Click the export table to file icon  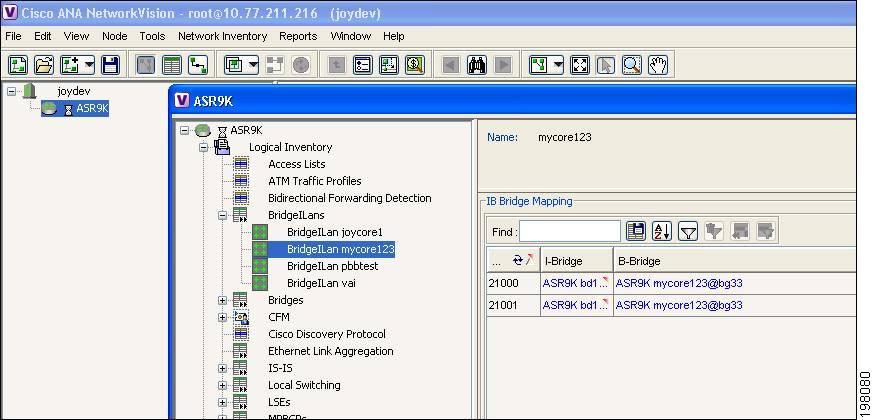(636, 231)
